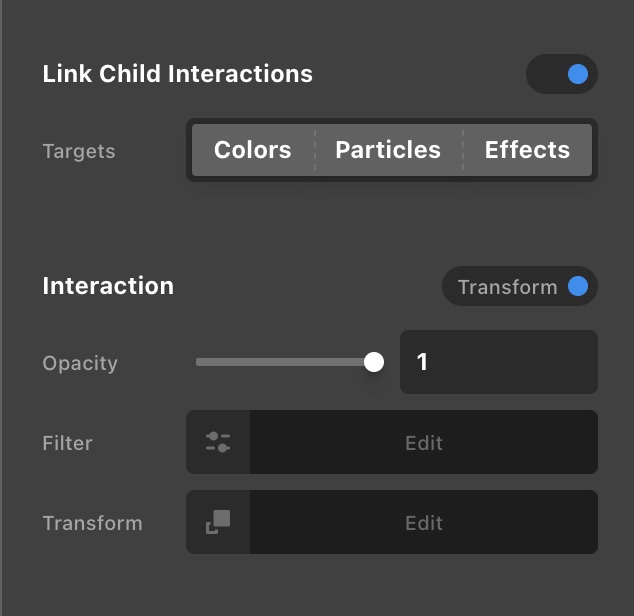Viewport: 634px width, 616px height.
Task: Click the dashed divider between Colors and Particles
Action: click(x=315, y=150)
